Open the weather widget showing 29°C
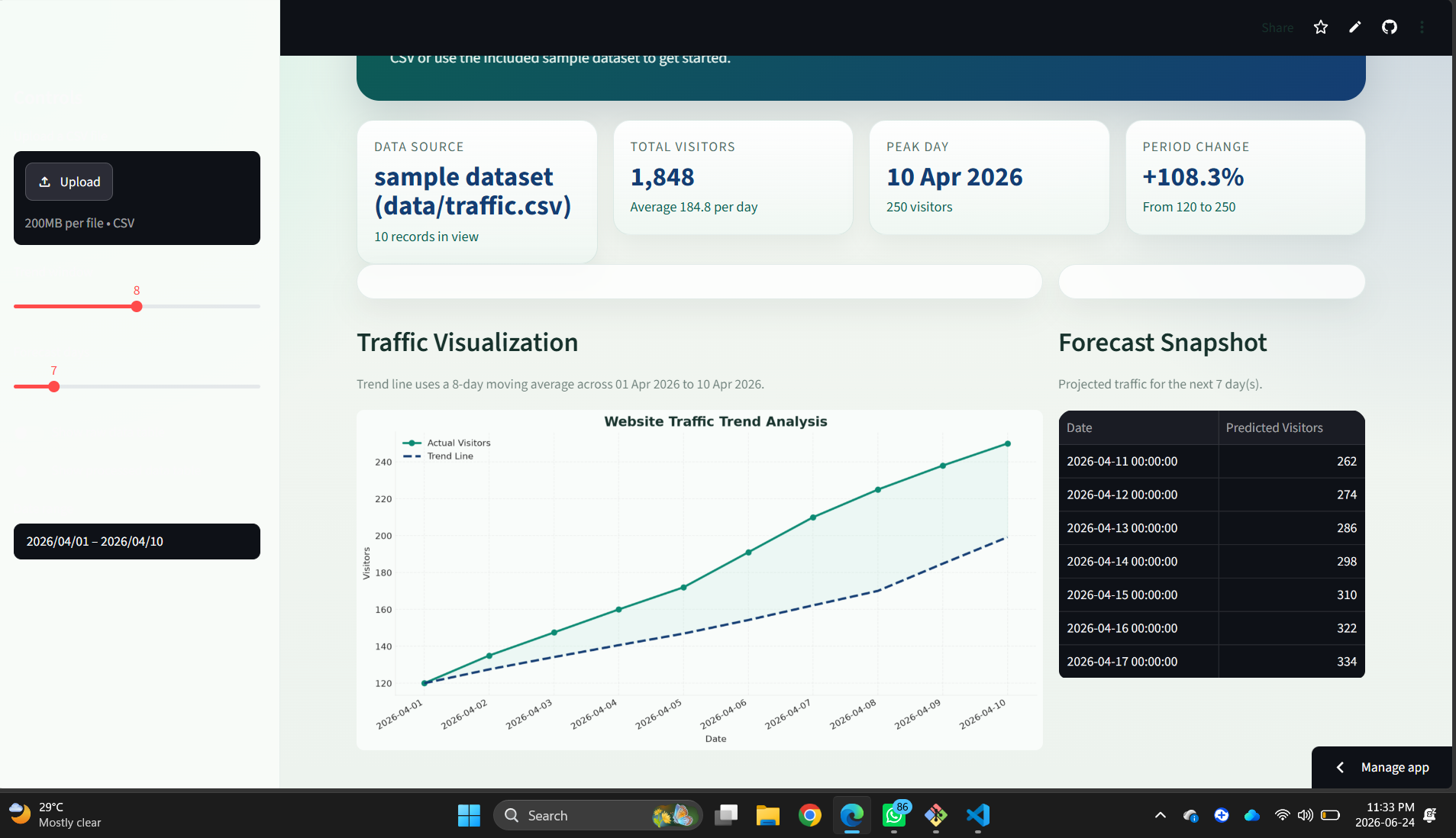 click(55, 815)
